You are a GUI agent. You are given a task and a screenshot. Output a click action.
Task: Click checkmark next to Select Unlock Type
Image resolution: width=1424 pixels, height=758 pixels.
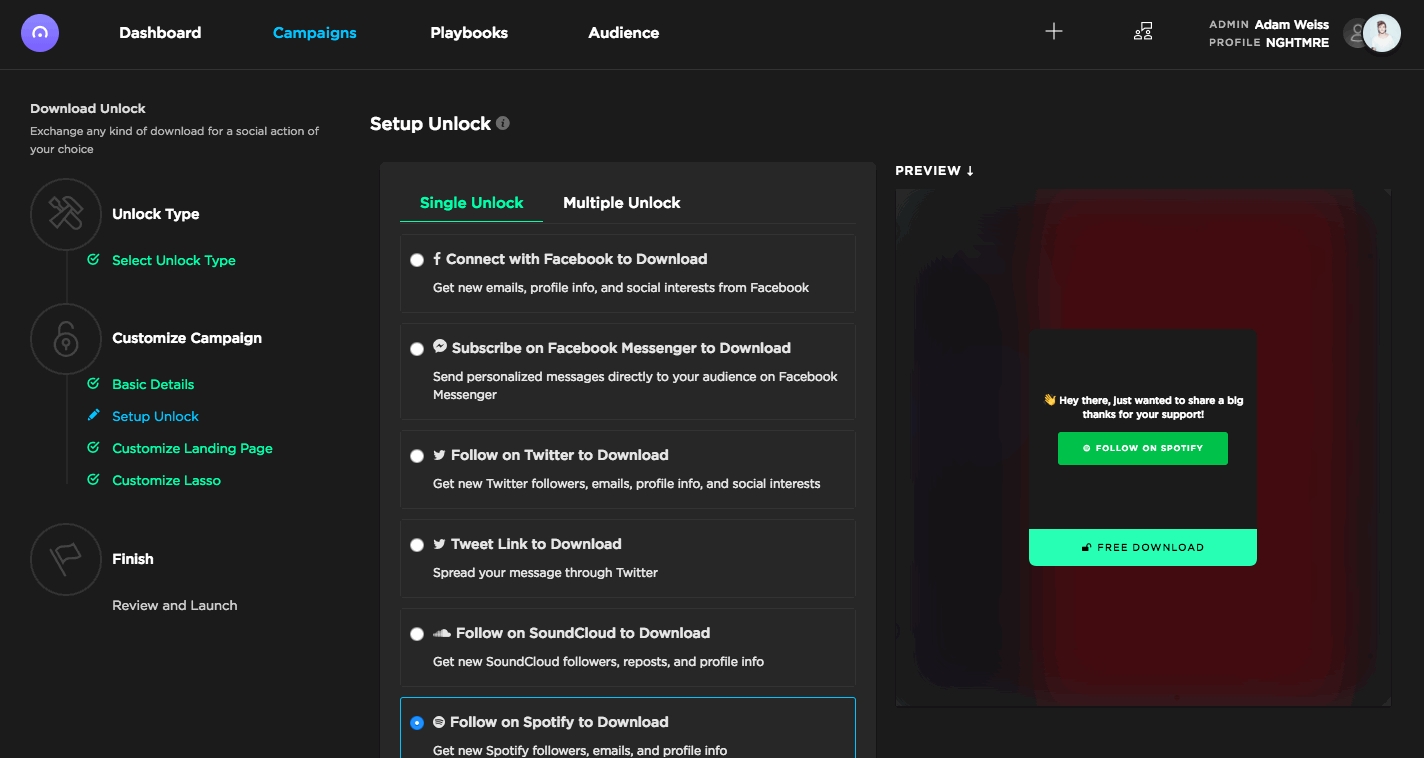pos(93,259)
